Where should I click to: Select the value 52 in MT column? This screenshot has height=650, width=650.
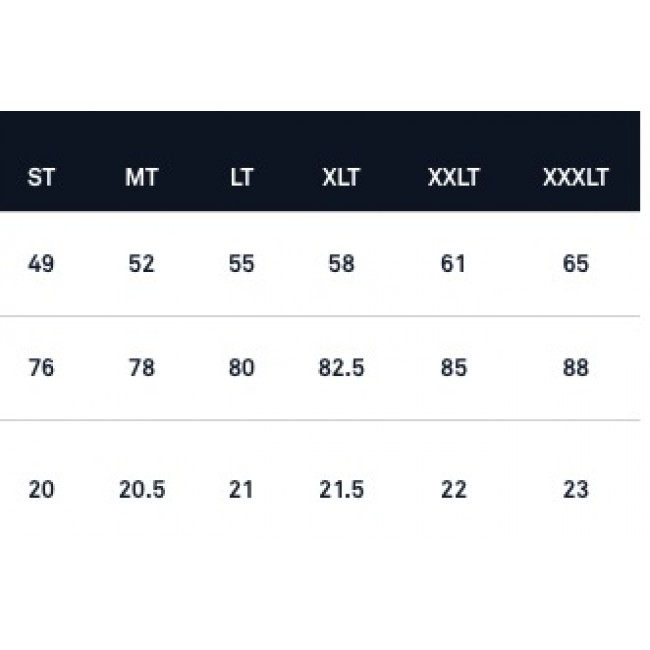click(x=142, y=265)
